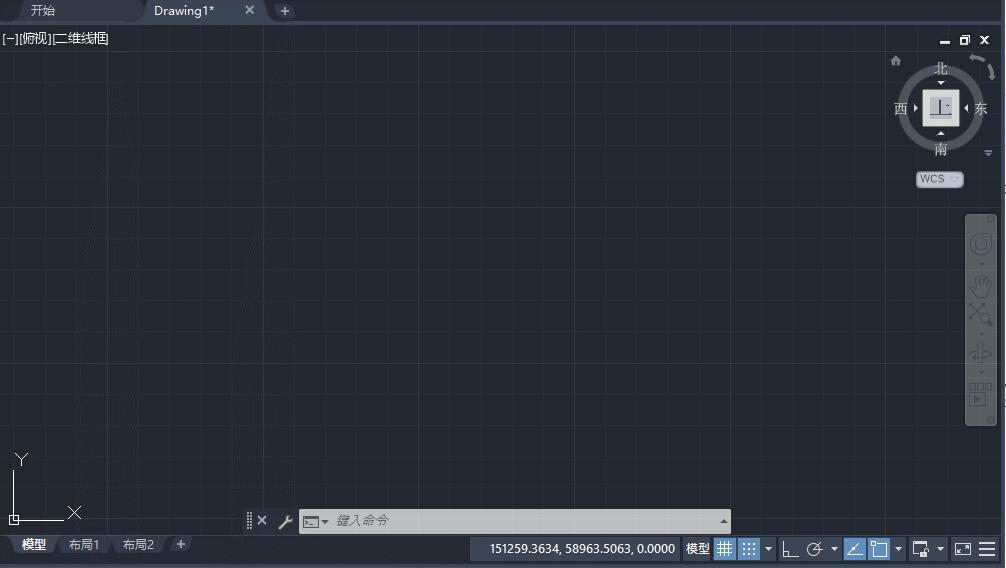Click the ViewCube home icon
The height and width of the screenshot is (568, 1006).
(896, 61)
